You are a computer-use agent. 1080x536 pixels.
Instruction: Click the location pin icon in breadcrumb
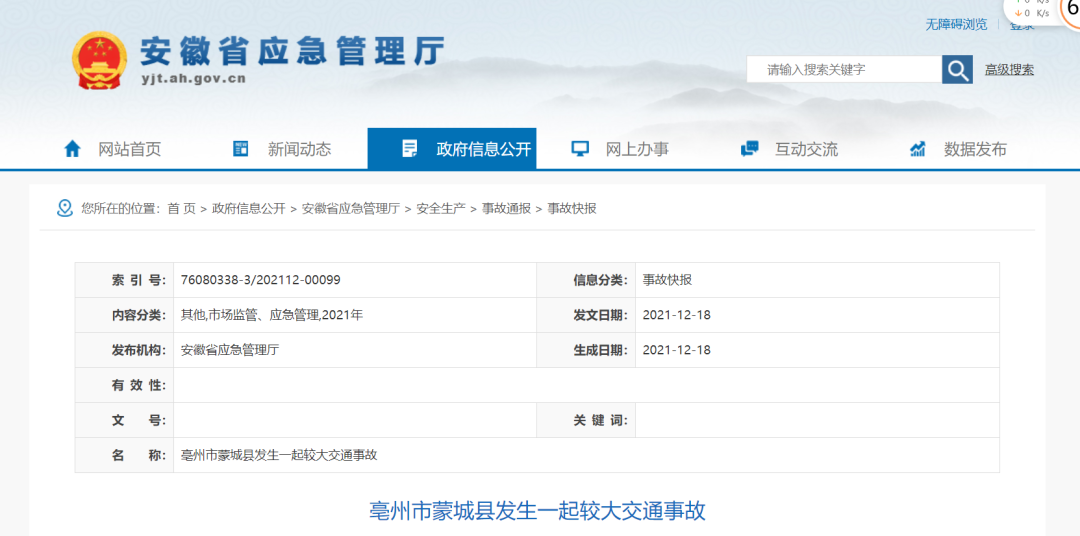(x=65, y=208)
